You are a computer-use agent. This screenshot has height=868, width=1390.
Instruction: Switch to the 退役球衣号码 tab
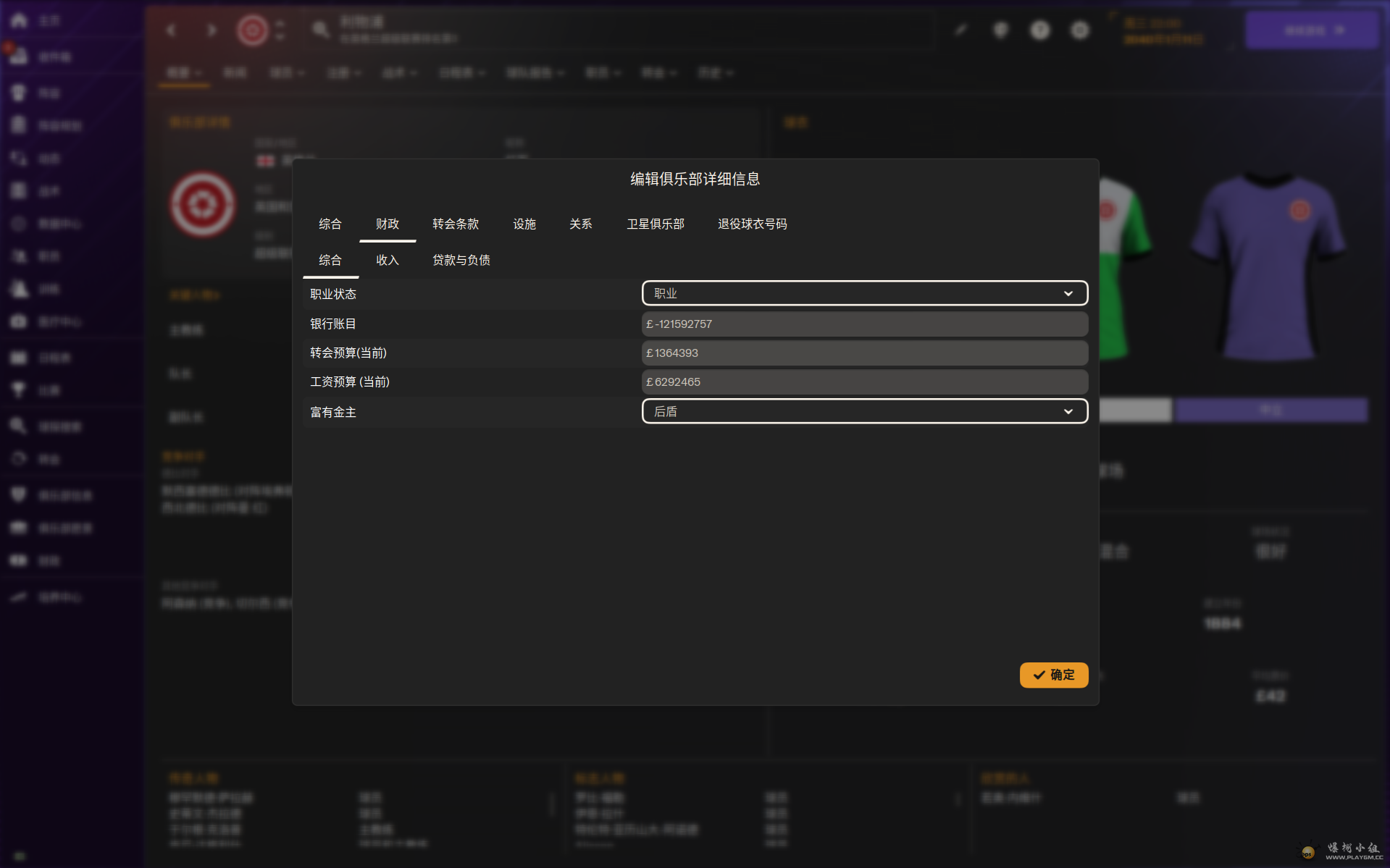tap(753, 224)
